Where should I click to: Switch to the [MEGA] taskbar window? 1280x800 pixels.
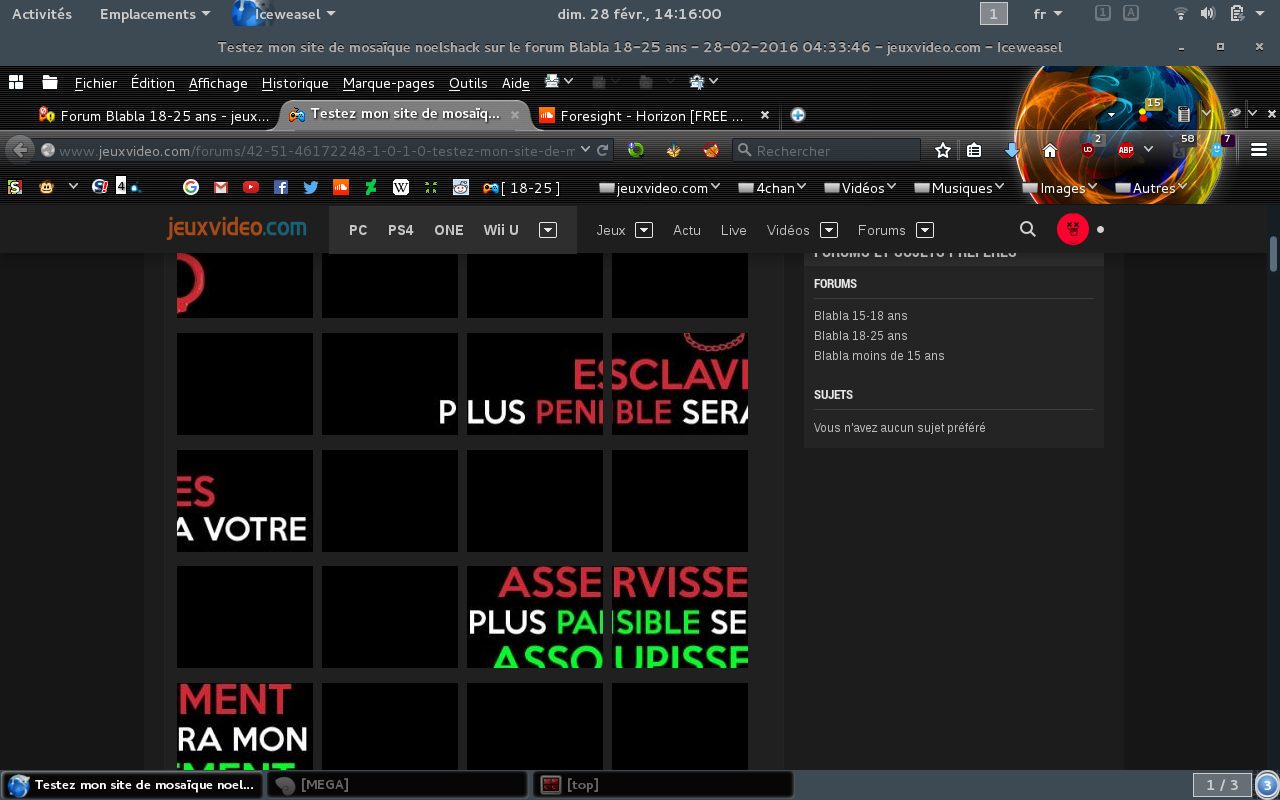pyautogui.click(x=396, y=784)
